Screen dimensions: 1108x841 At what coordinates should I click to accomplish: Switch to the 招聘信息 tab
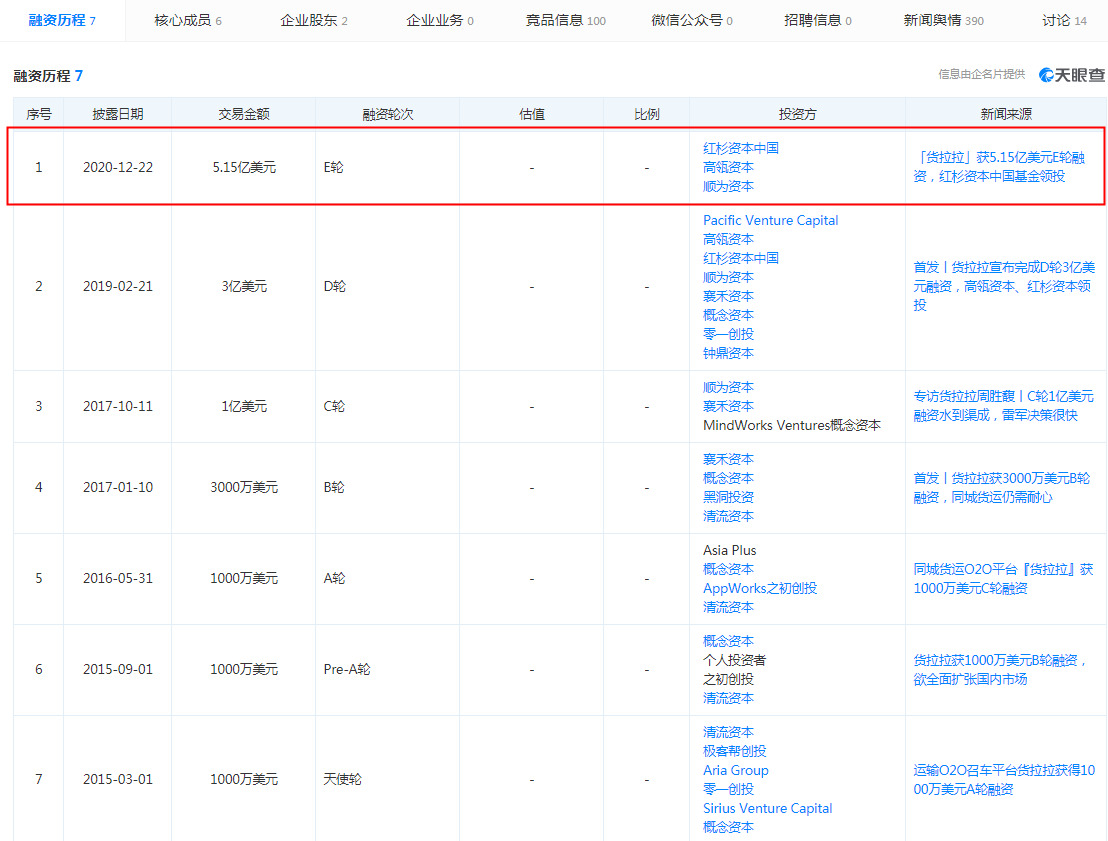pos(818,20)
